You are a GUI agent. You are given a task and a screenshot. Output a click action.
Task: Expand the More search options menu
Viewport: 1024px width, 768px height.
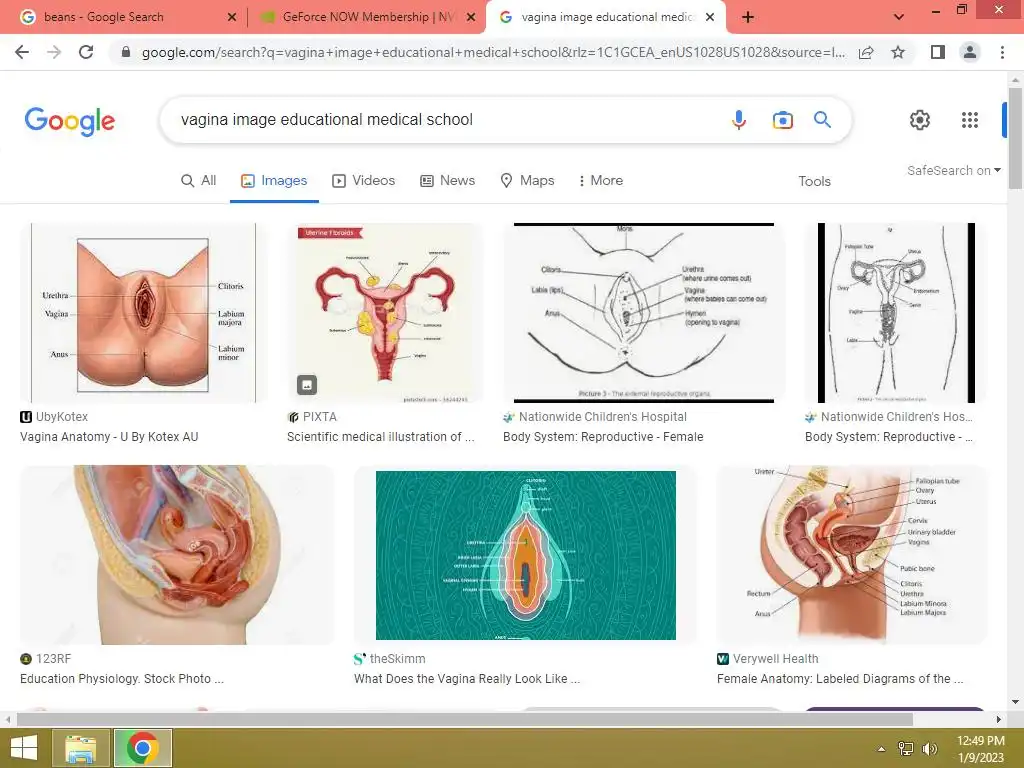pos(601,180)
